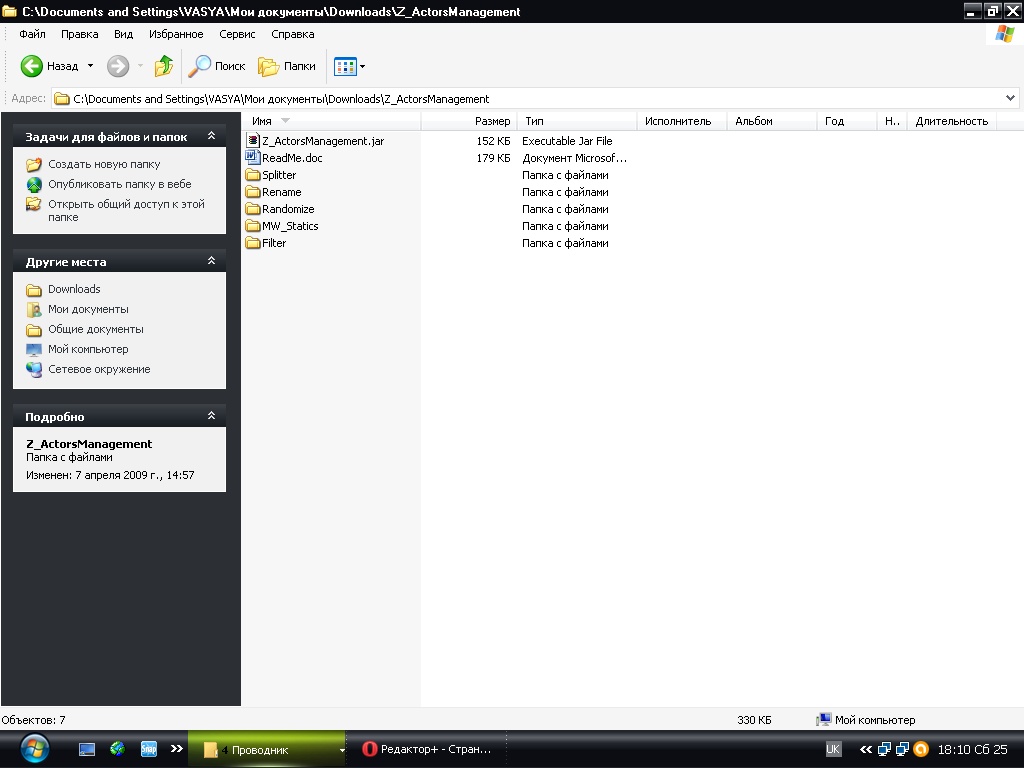Viewport: 1024px width, 768px height.
Task: Open the Файл menu
Action: pos(33,34)
